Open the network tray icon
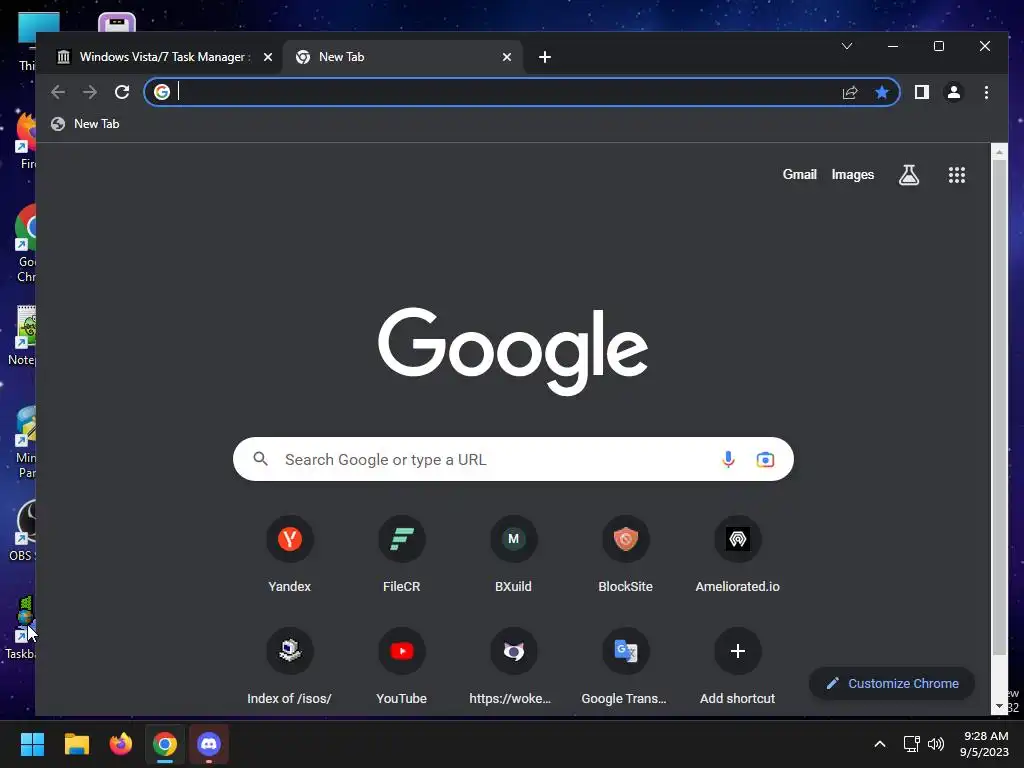The image size is (1024, 768). [912, 744]
